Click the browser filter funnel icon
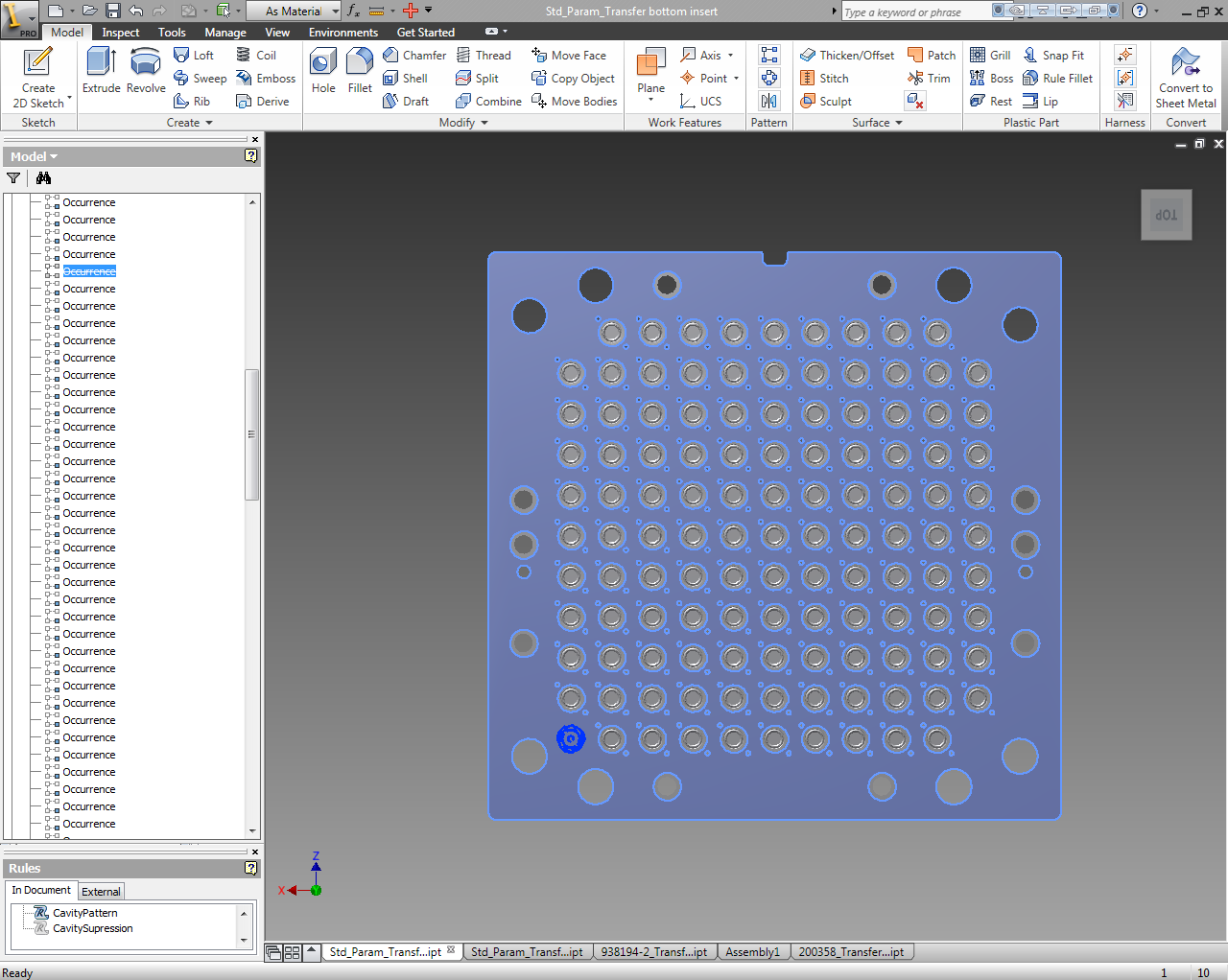 (13, 178)
